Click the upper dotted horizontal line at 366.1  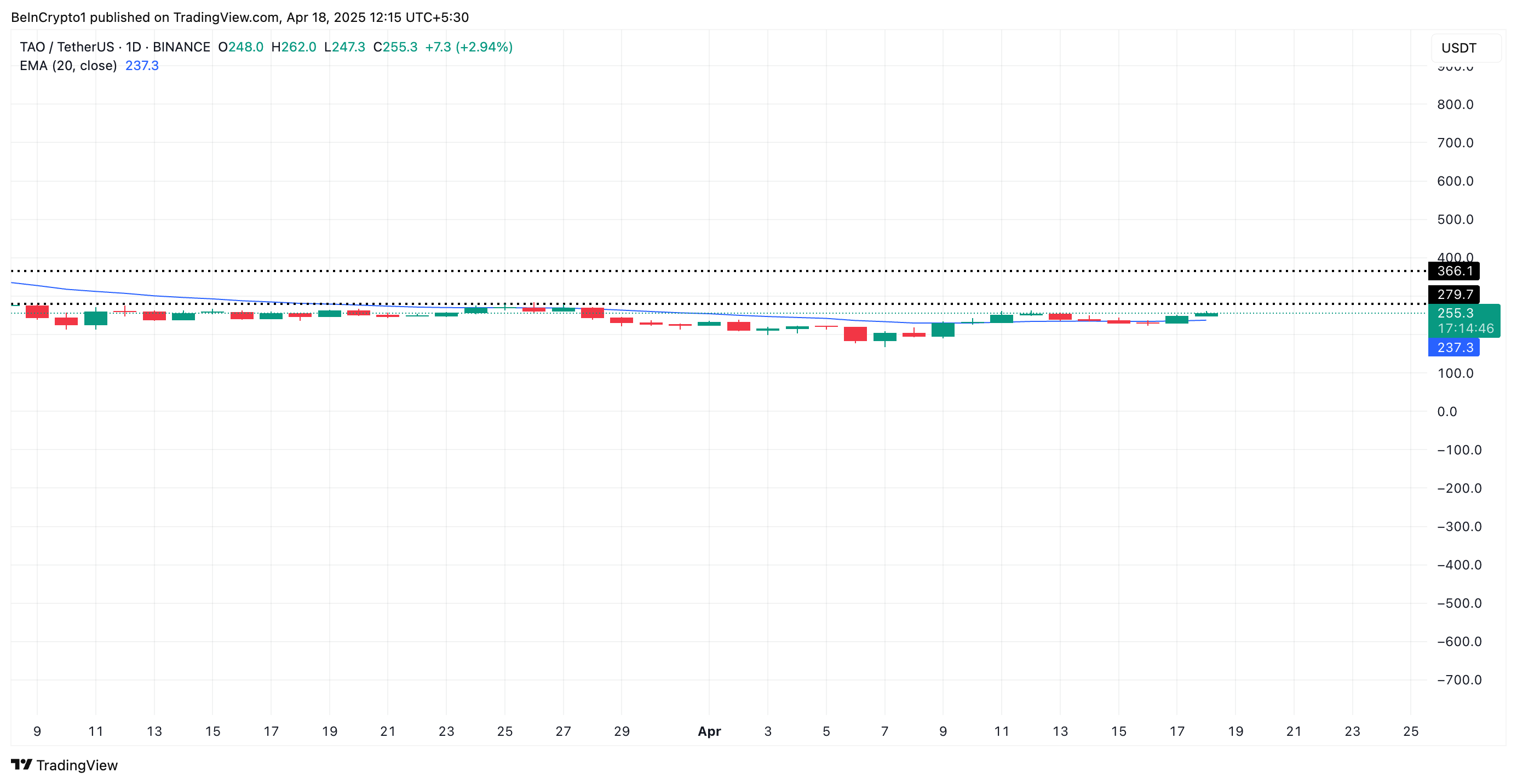coord(706,272)
